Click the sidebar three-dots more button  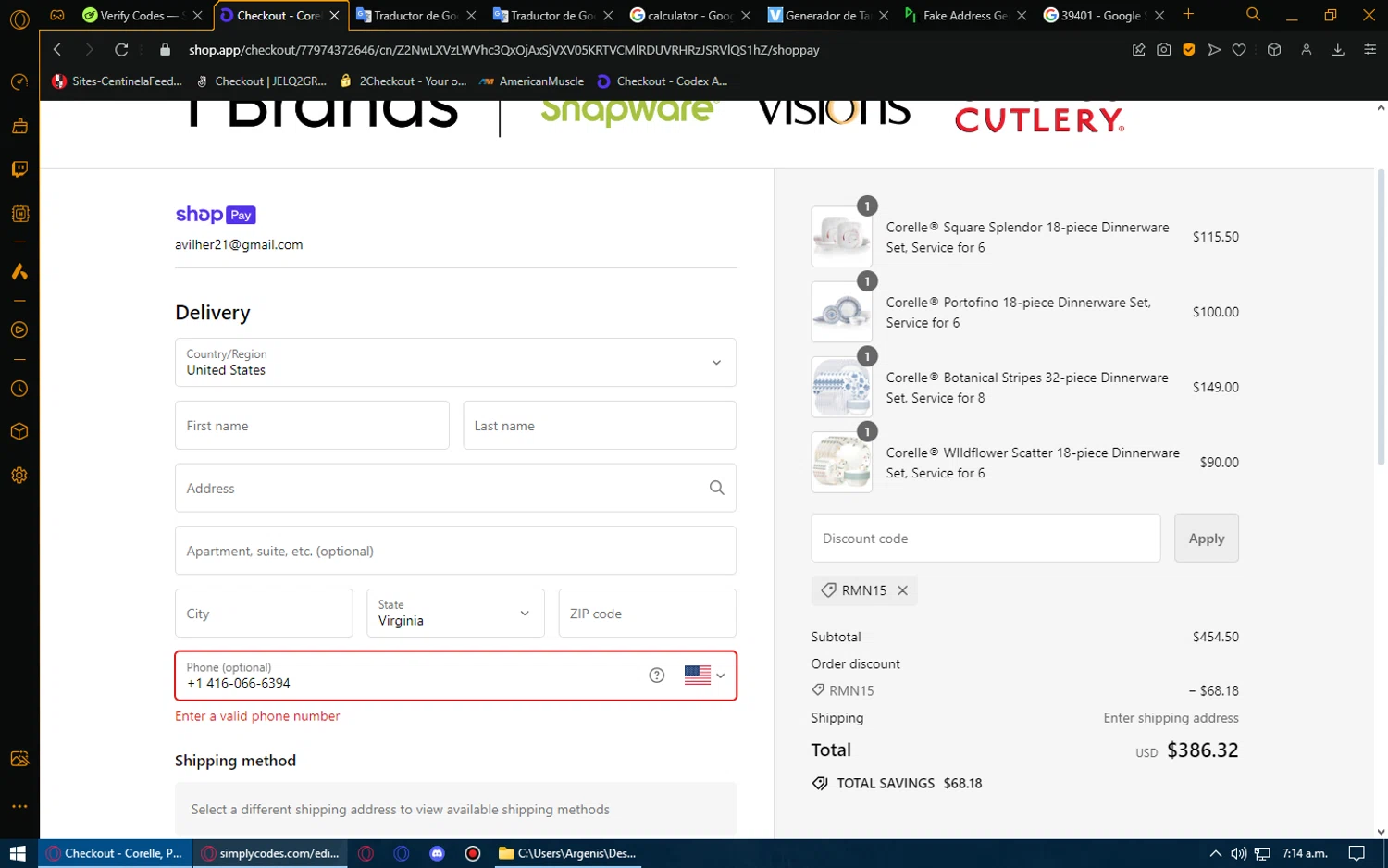19,806
